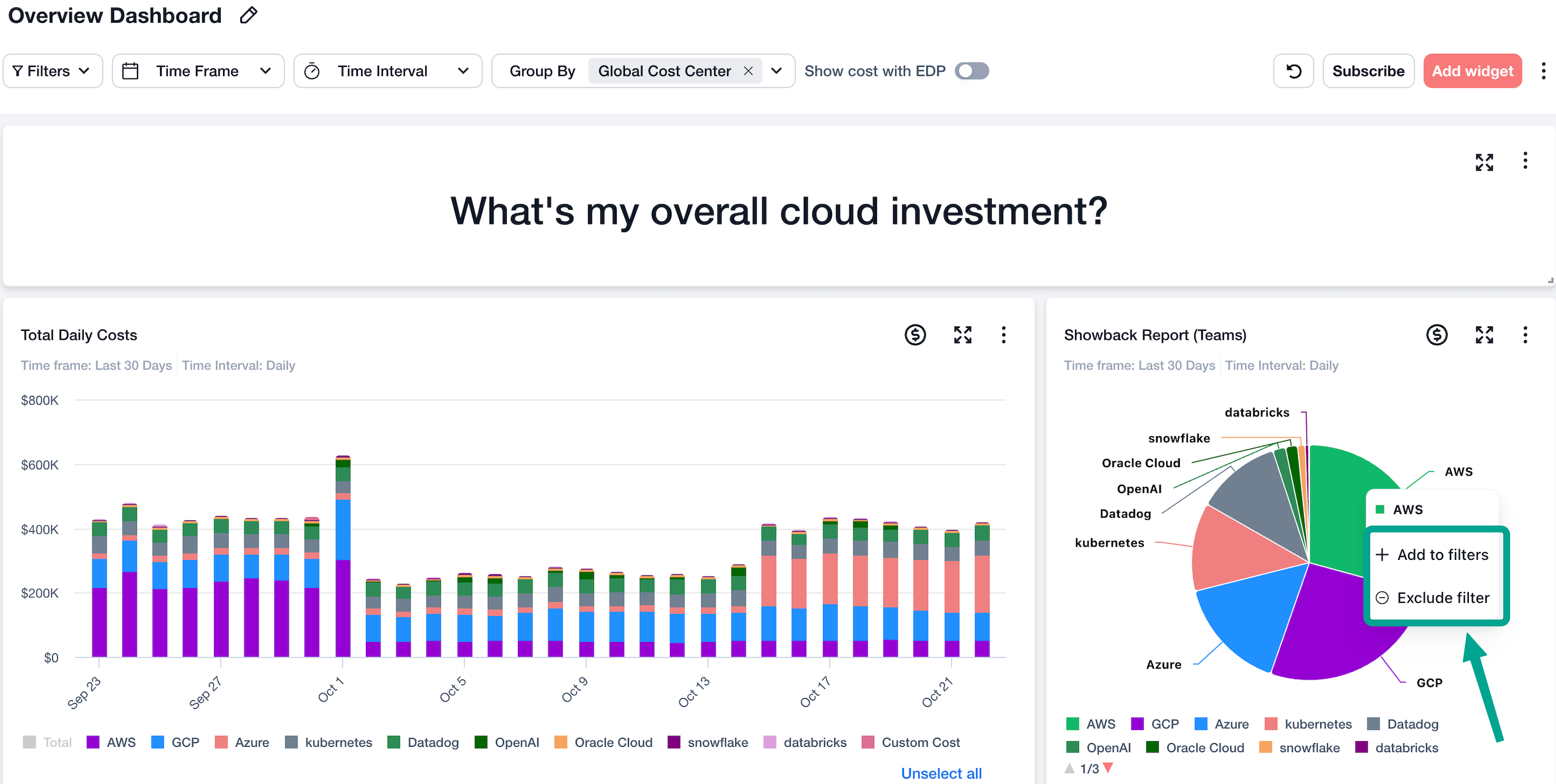Expand the Time Interval dropdown
Viewport: 1556px width, 784px height.
click(387, 71)
